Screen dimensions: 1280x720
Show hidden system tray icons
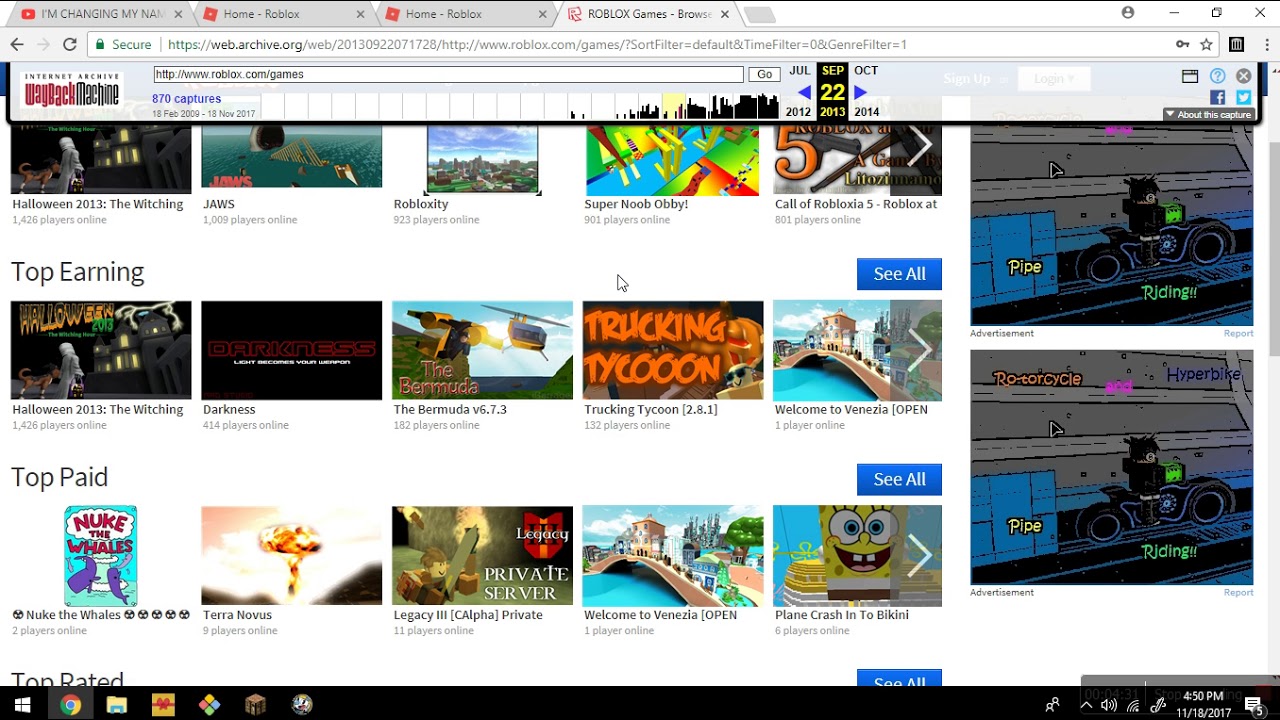[x=1086, y=706]
